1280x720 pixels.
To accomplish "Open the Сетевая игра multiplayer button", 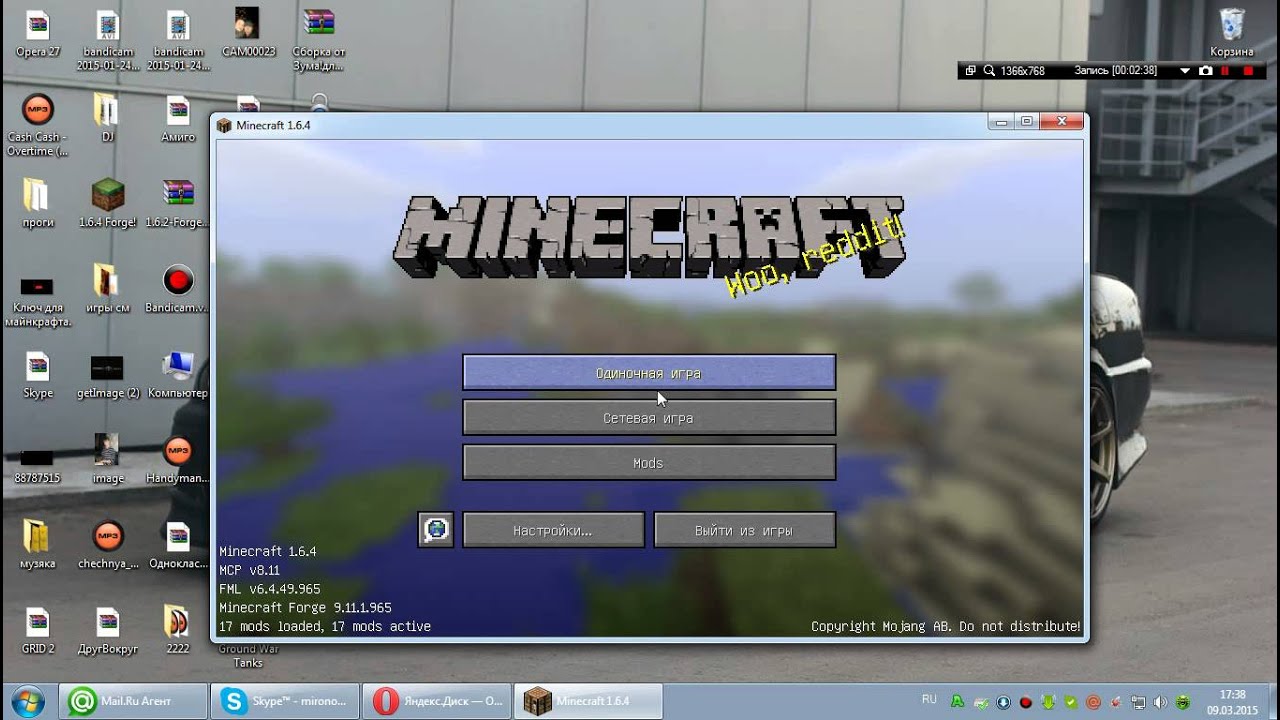I will [649, 417].
